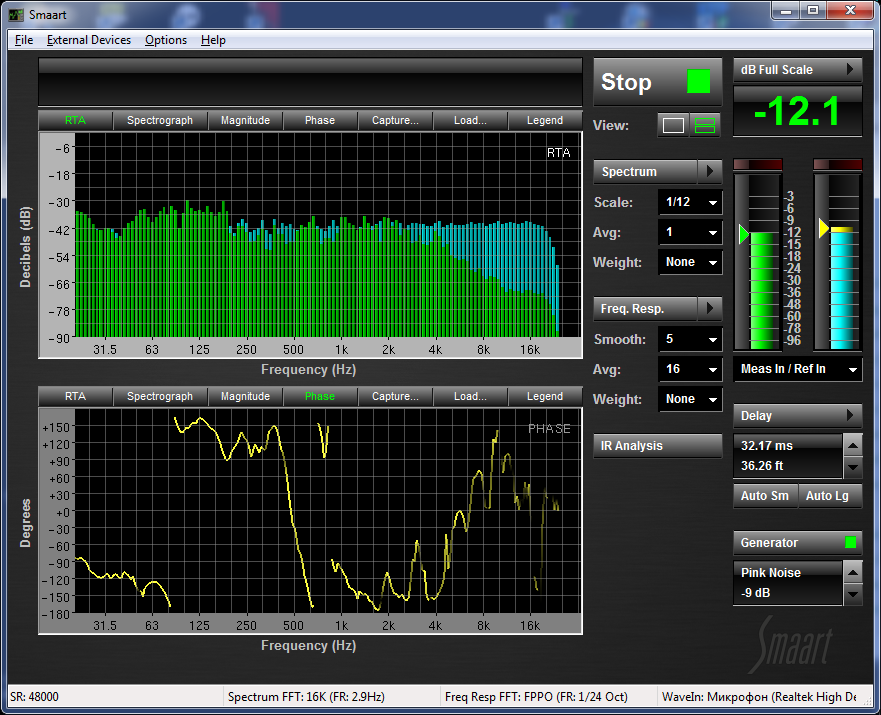The image size is (881, 715).
Task: Switch to the split two-pane view icon
Action: [x=706, y=126]
